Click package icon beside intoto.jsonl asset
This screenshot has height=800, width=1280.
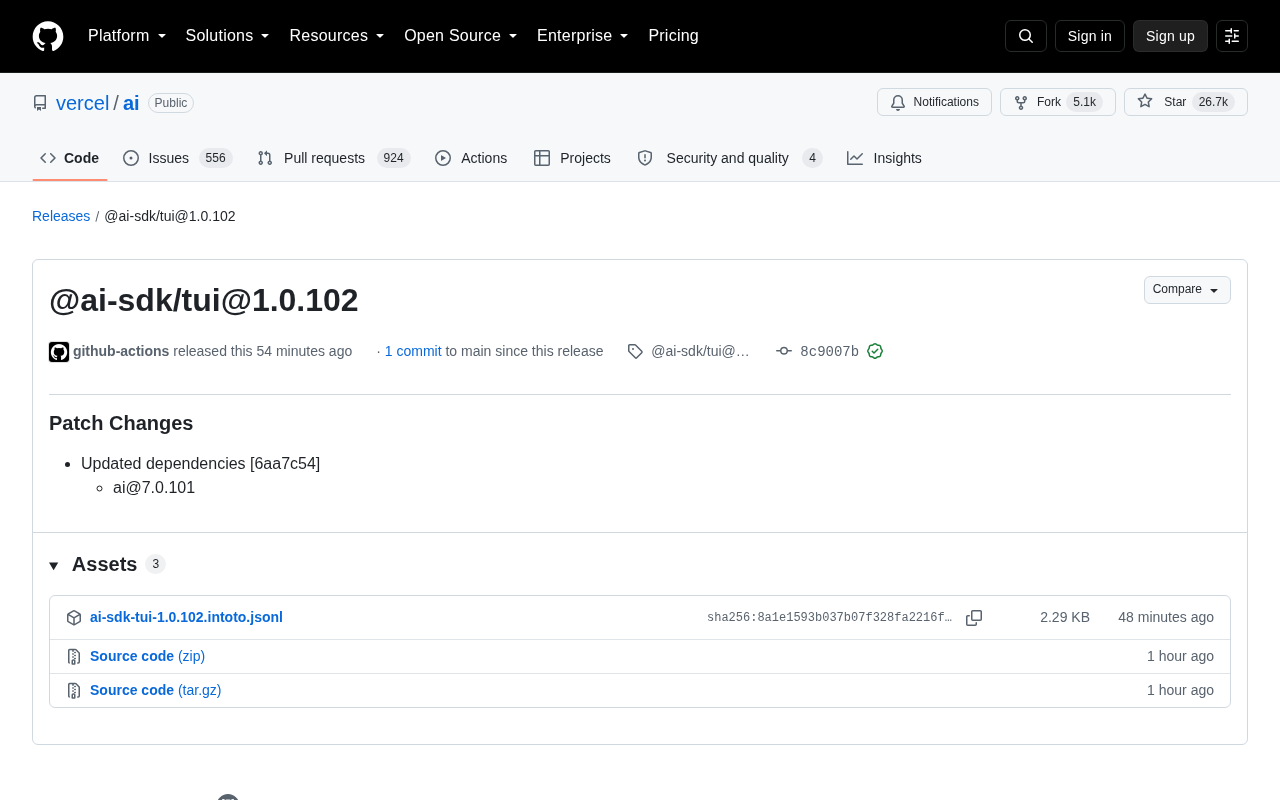[x=74, y=618]
